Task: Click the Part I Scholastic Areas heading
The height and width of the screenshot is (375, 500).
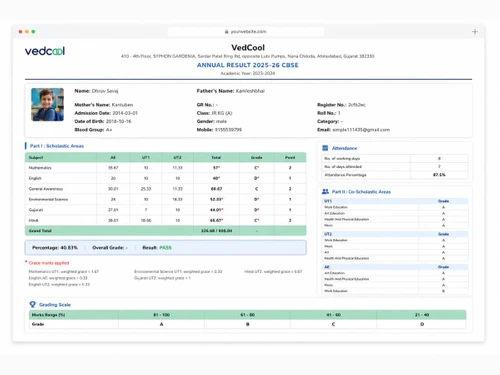Action: [57, 146]
